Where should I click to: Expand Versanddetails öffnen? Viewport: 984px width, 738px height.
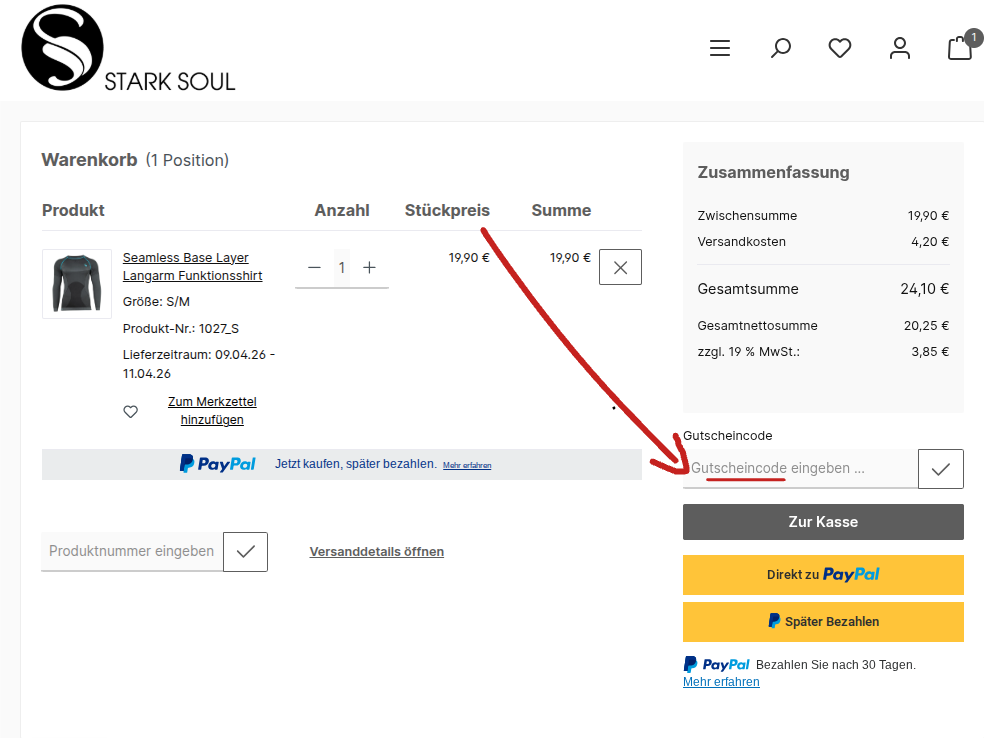(377, 552)
